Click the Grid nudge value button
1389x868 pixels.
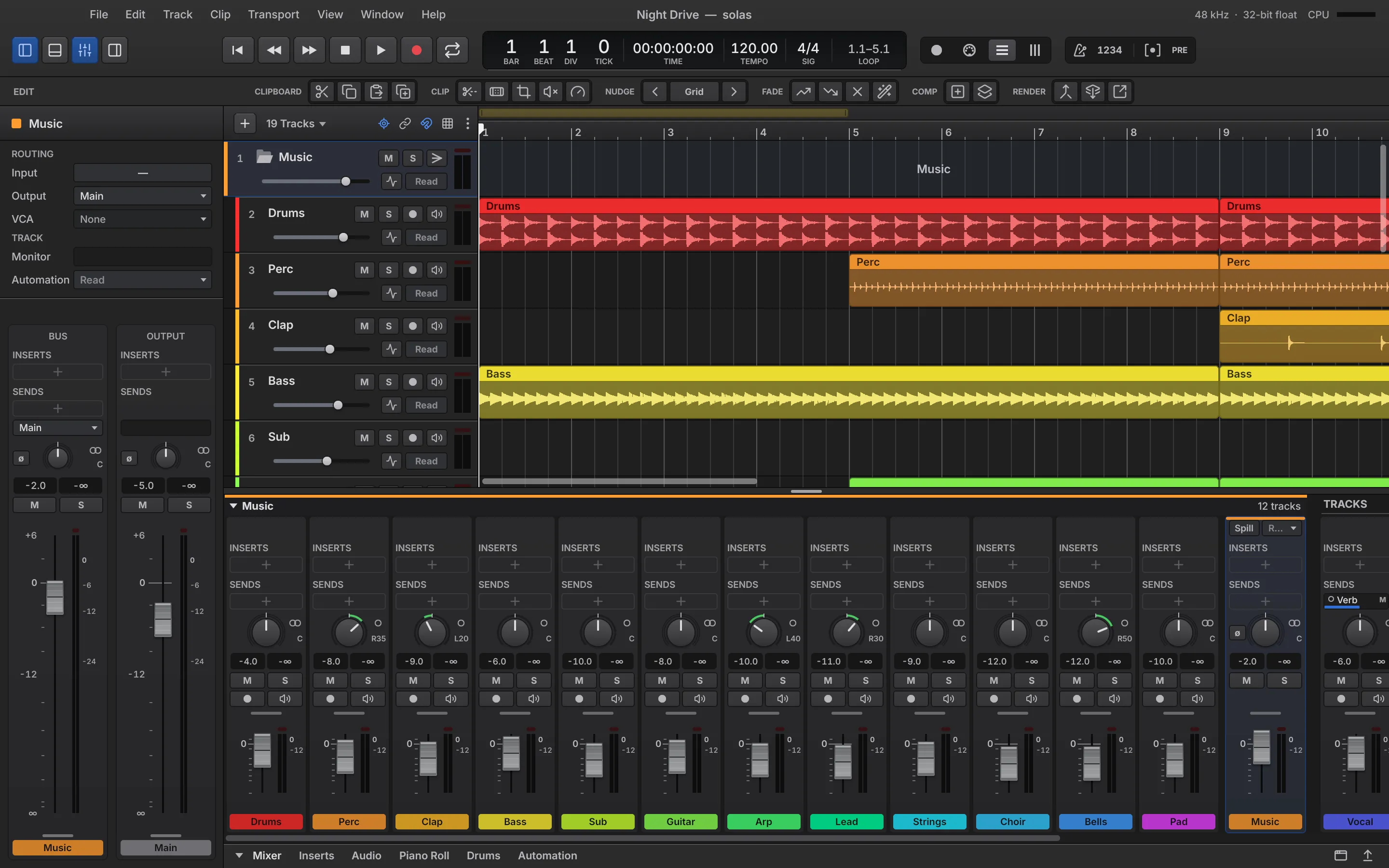(694, 92)
